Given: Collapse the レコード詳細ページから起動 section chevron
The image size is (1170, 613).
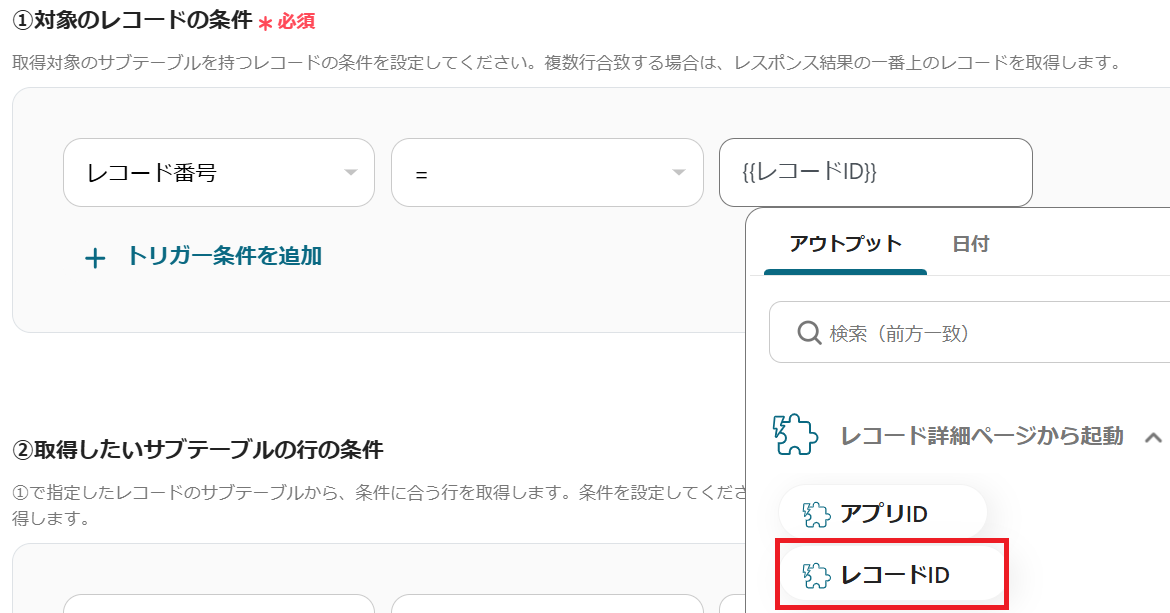Looking at the screenshot, I should pyautogui.click(x=1153, y=437).
